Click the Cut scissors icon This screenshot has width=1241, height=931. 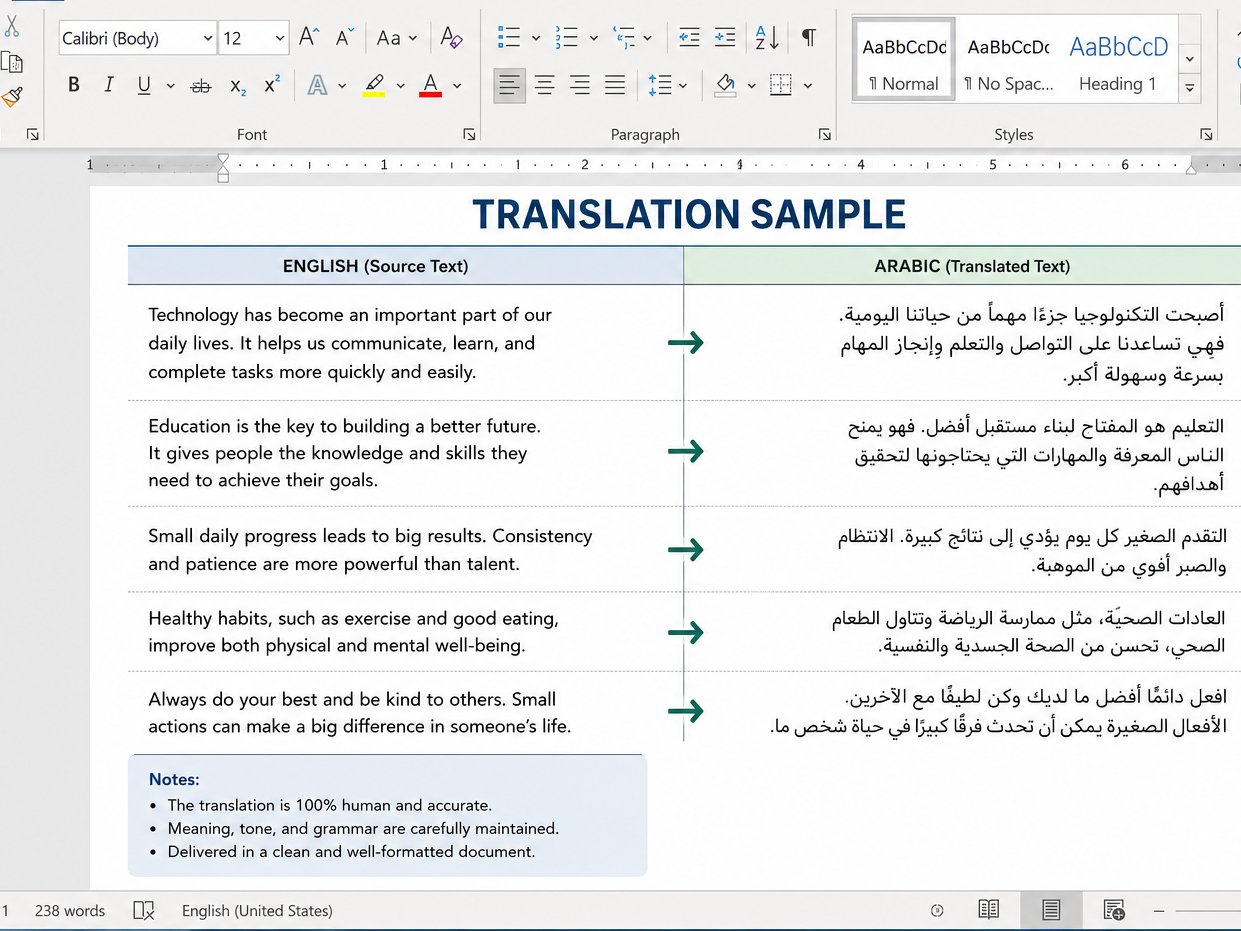click(11, 26)
